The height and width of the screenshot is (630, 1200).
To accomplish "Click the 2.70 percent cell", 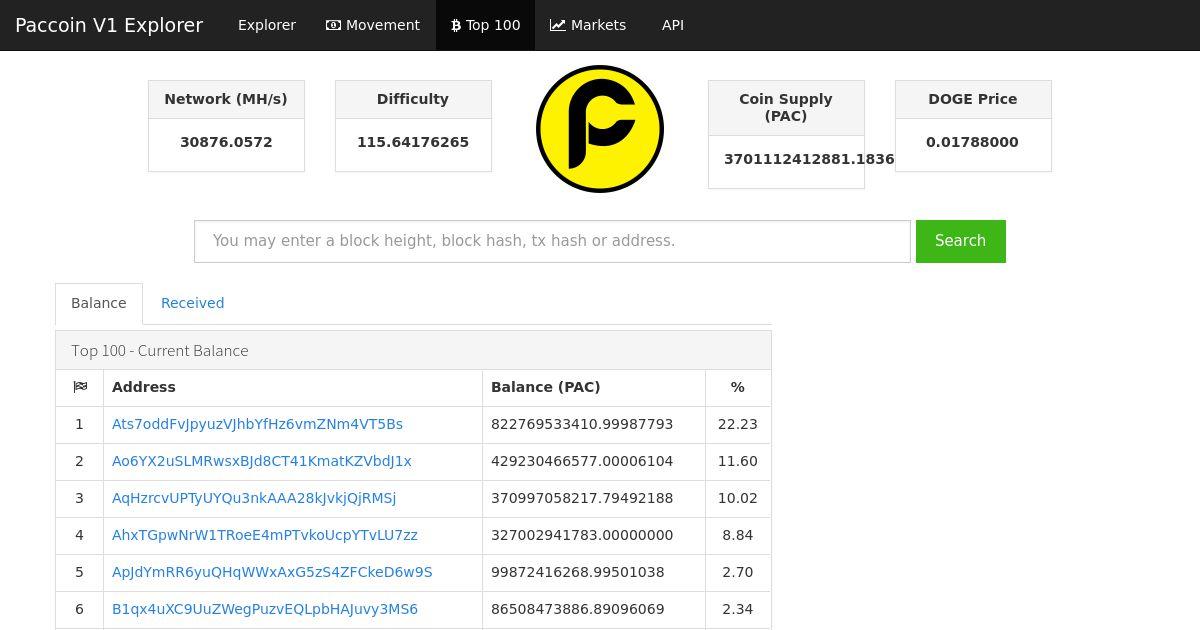I will tap(738, 572).
